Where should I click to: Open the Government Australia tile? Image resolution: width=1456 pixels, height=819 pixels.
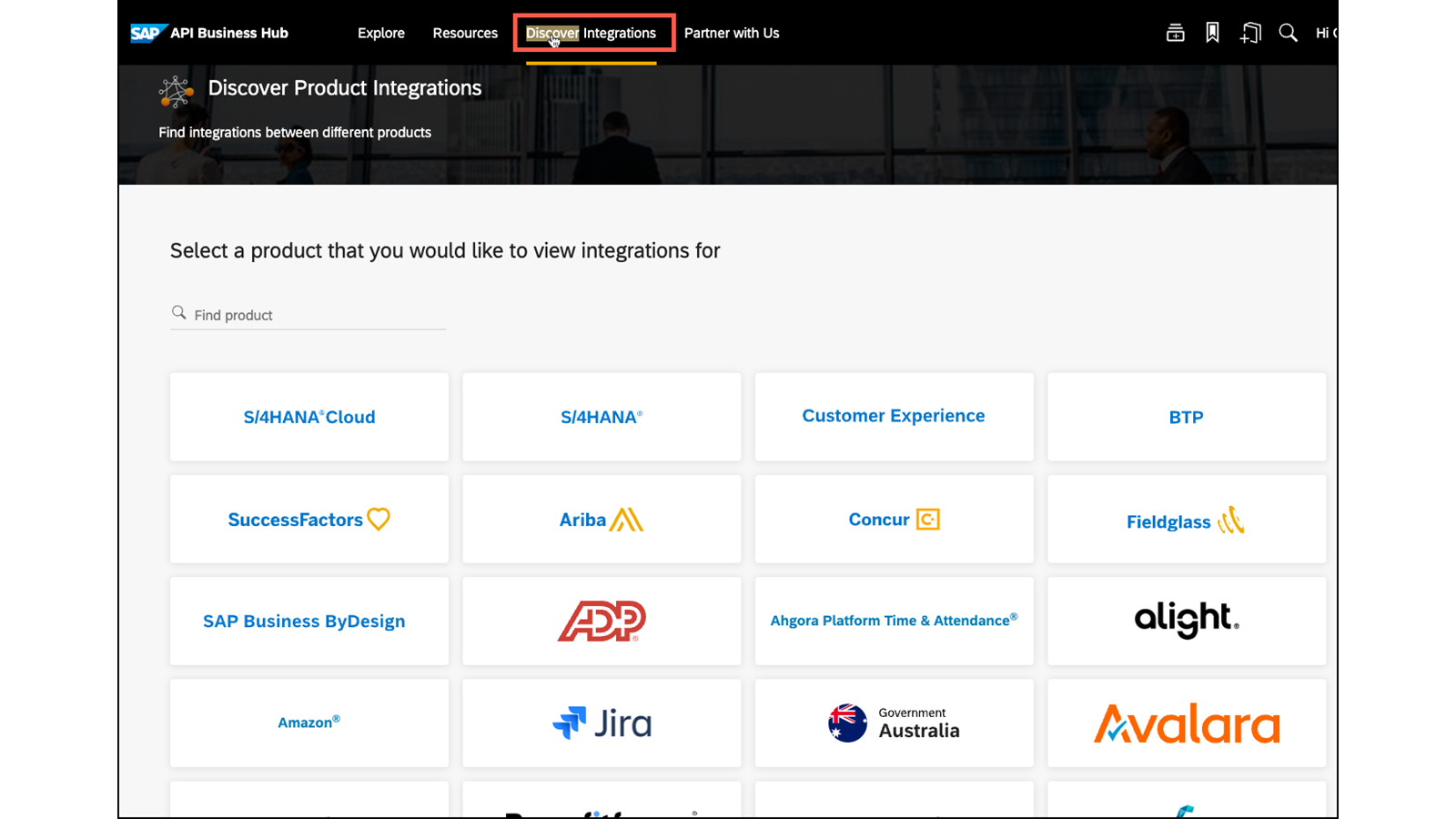coord(894,723)
